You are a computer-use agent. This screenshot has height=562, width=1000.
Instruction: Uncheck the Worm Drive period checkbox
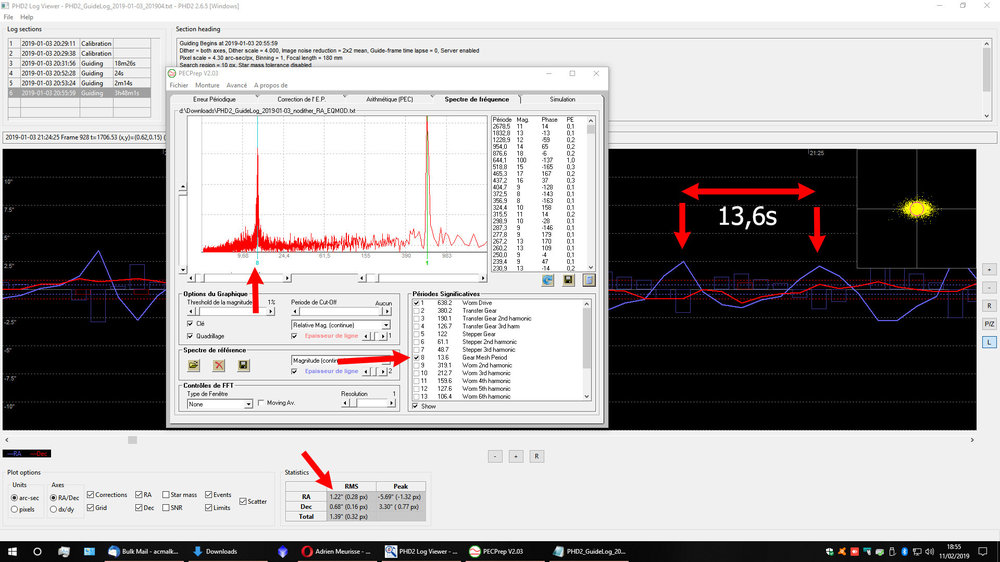tap(416, 303)
